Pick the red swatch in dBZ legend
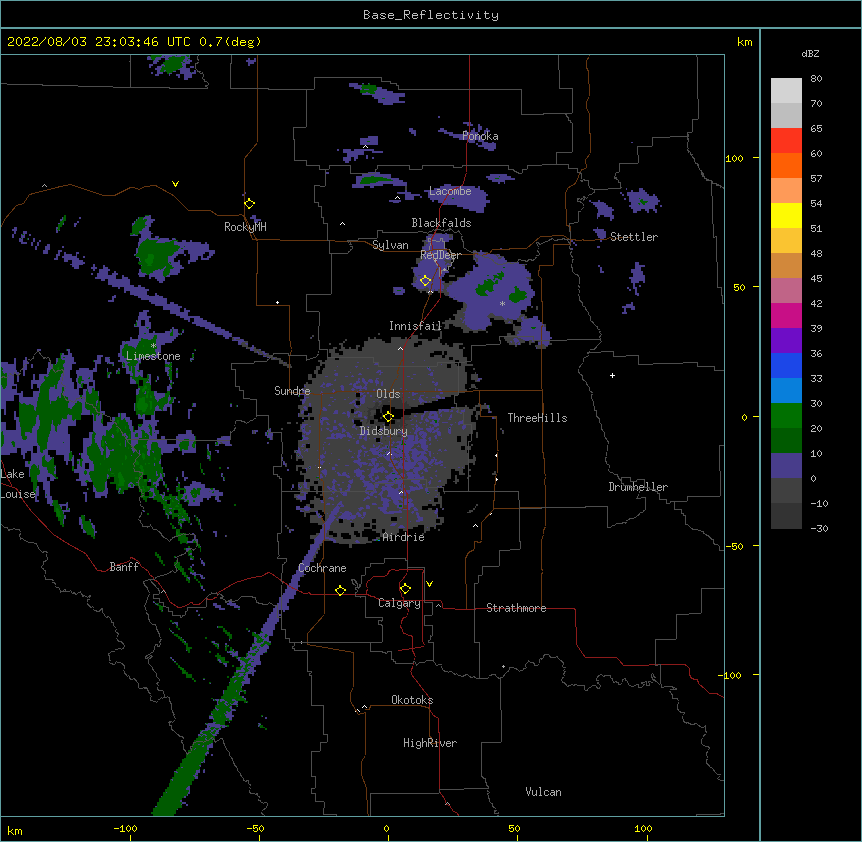This screenshot has height=842, width=862. click(x=786, y=141)
